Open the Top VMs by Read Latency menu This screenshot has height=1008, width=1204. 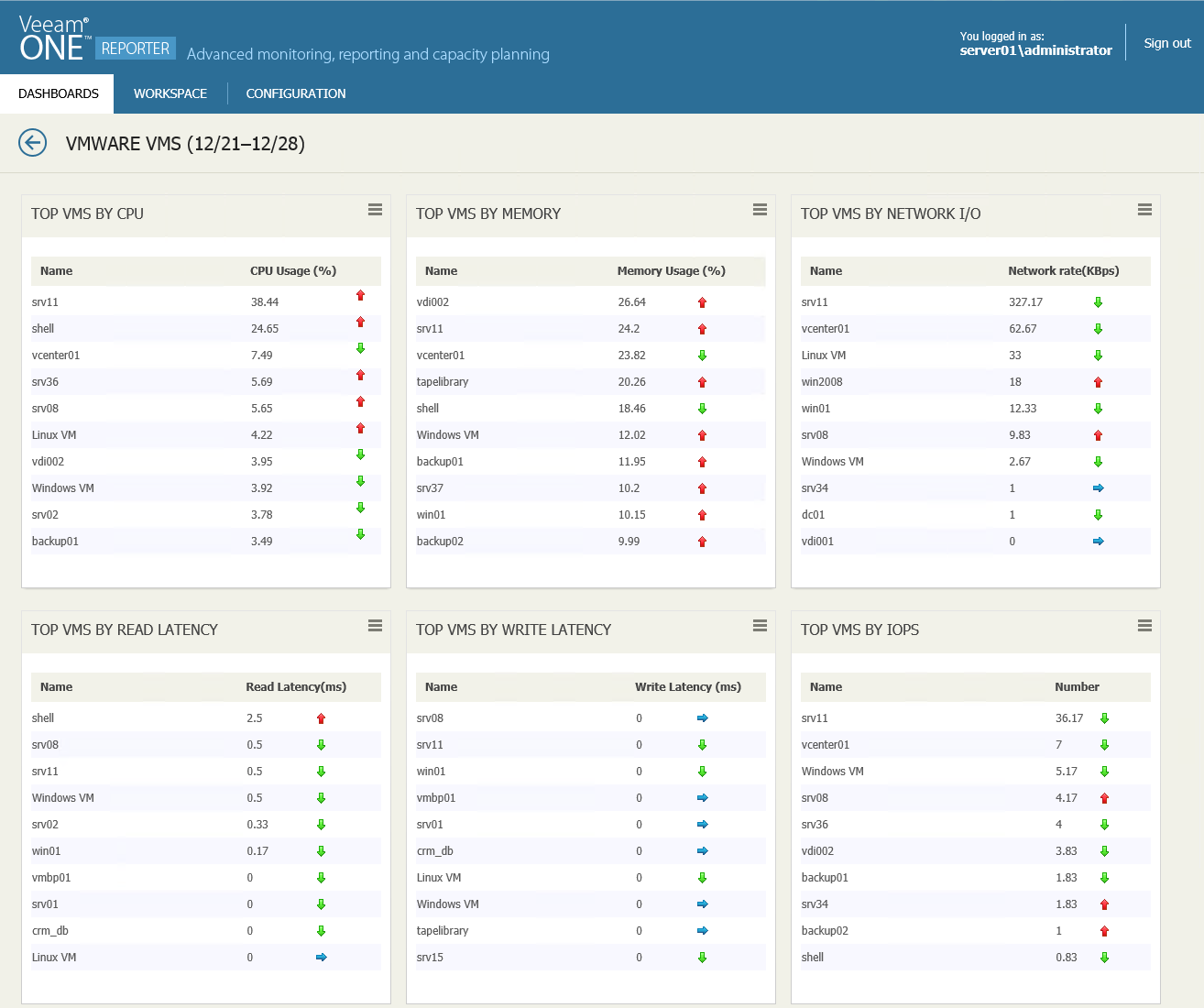coord(375,626)
